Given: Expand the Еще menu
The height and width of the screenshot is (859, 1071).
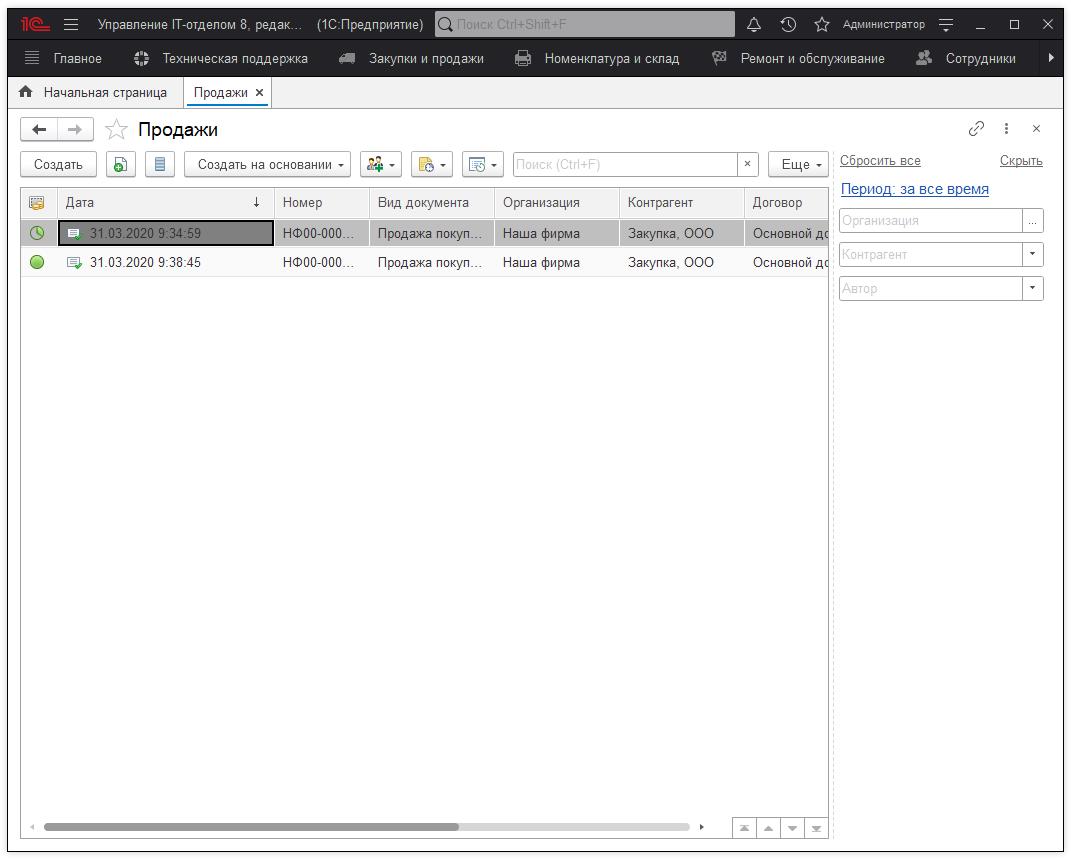Looking at the screenshot, I should point(799,165).
